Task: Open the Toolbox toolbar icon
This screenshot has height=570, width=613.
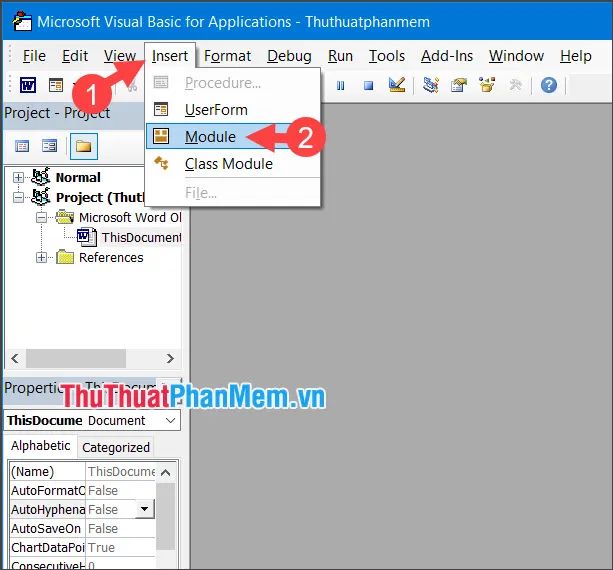Action: point(515,85)
